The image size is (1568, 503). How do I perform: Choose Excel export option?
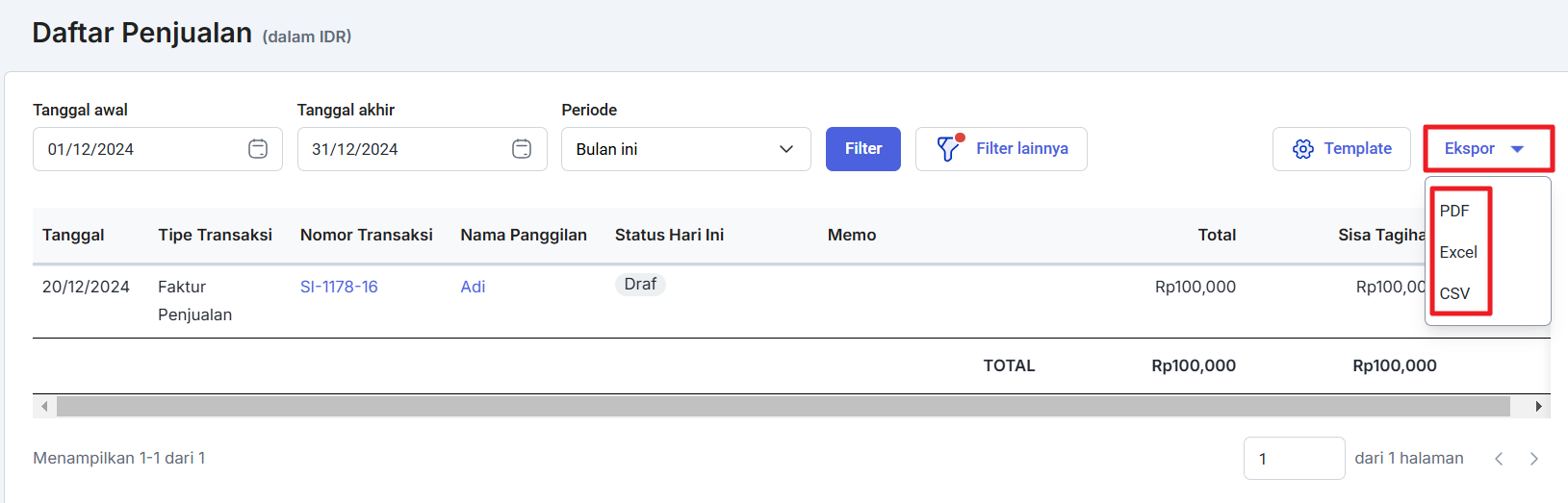(1458, 252)
